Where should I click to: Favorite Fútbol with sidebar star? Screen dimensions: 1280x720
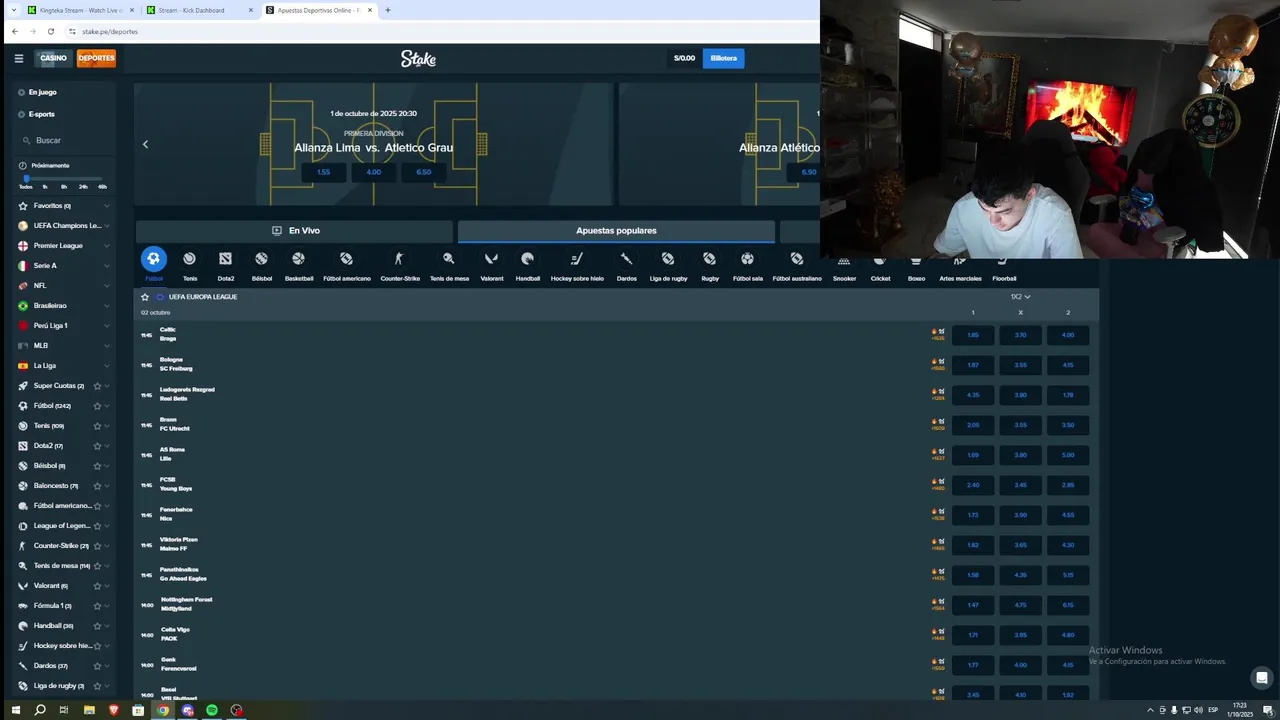(97, 406)
